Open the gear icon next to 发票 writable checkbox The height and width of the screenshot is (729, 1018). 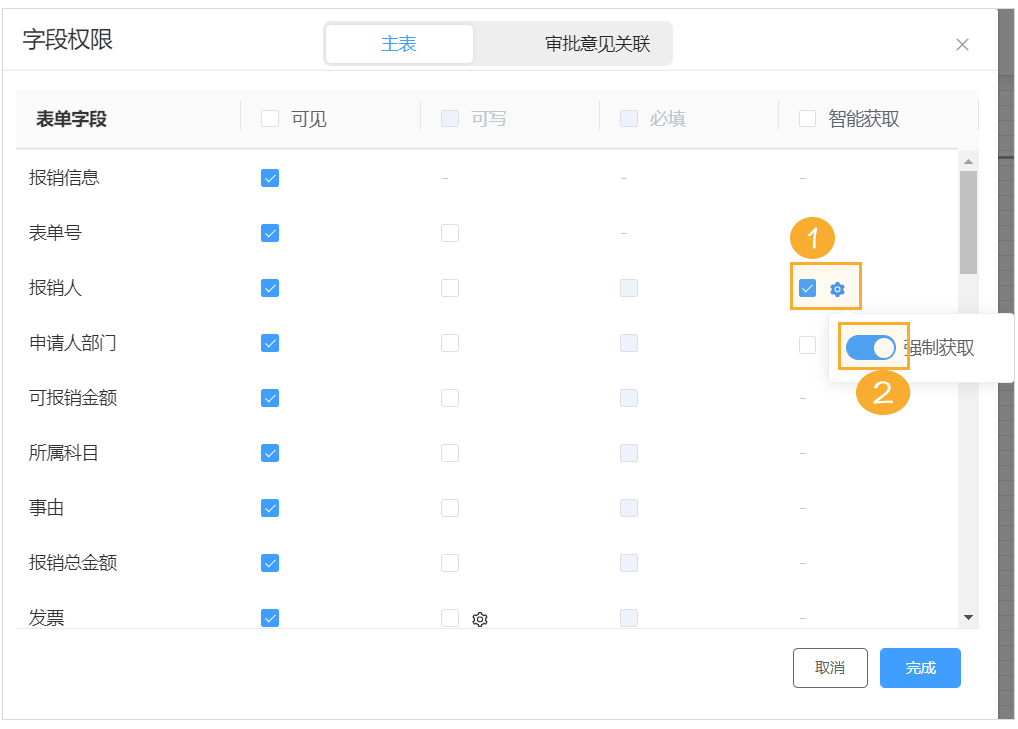pos(480,619)
